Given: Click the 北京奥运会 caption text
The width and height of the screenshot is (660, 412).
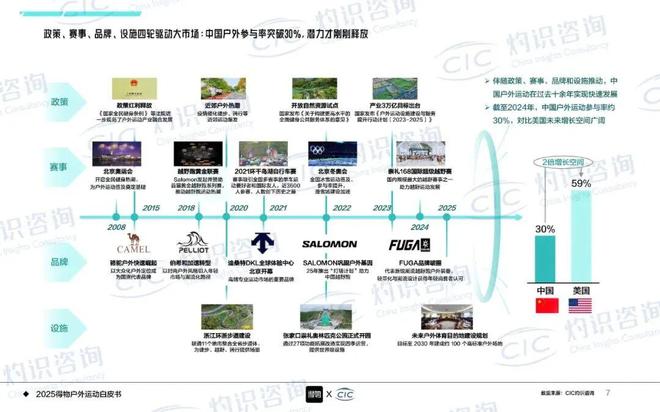Looking at the screenshot, I should 118,171.
